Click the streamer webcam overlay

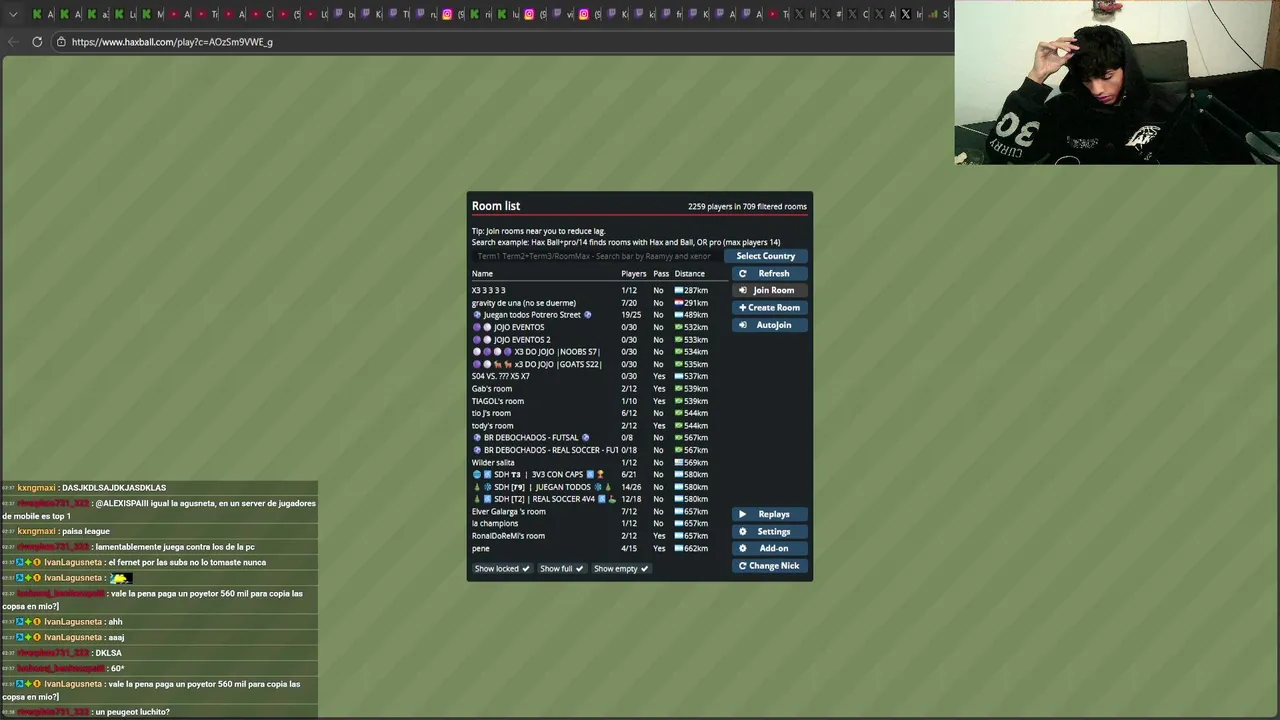(1117, 82)
